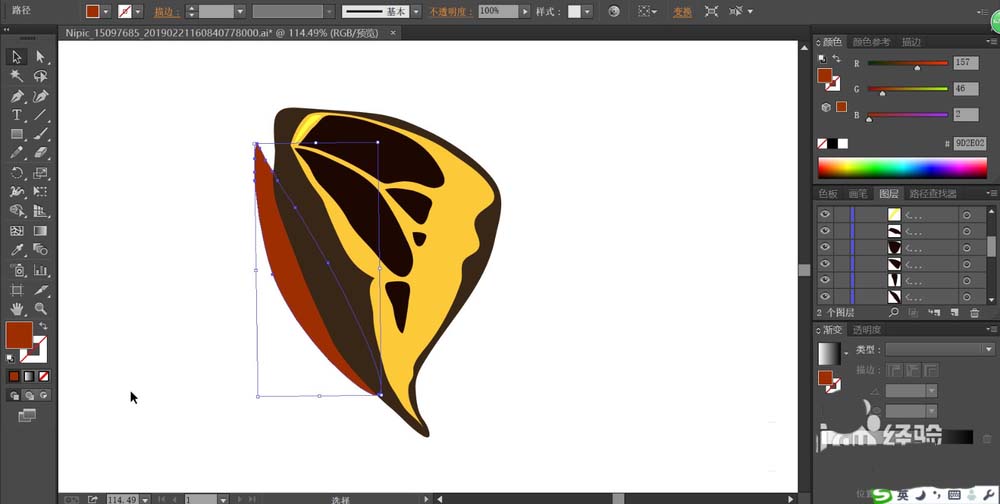
Task: Select the Artboard tool
Action: 17,290
